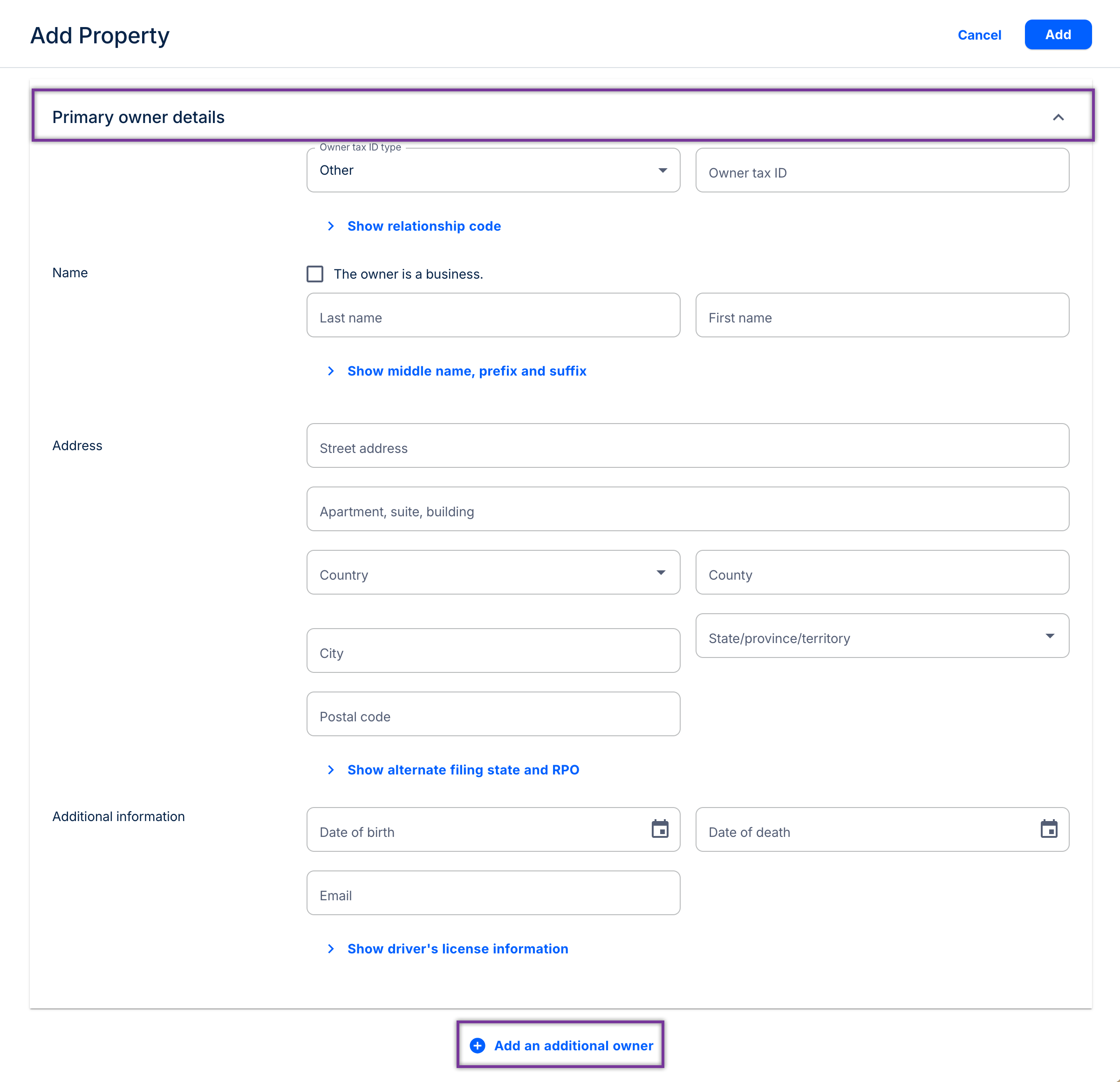This screenshot has height=1082, width=1120.
Task: Open the Country dropdown
Action: pos(492,572)
